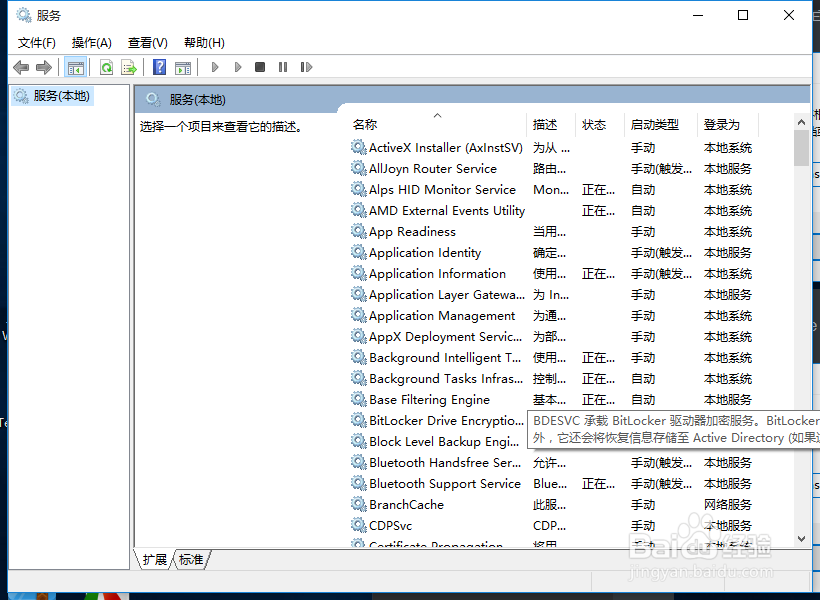Click 自动 startup type of AMD External Events
The width and height of the screenshot is (820, 600).
(x=643, y=211)
